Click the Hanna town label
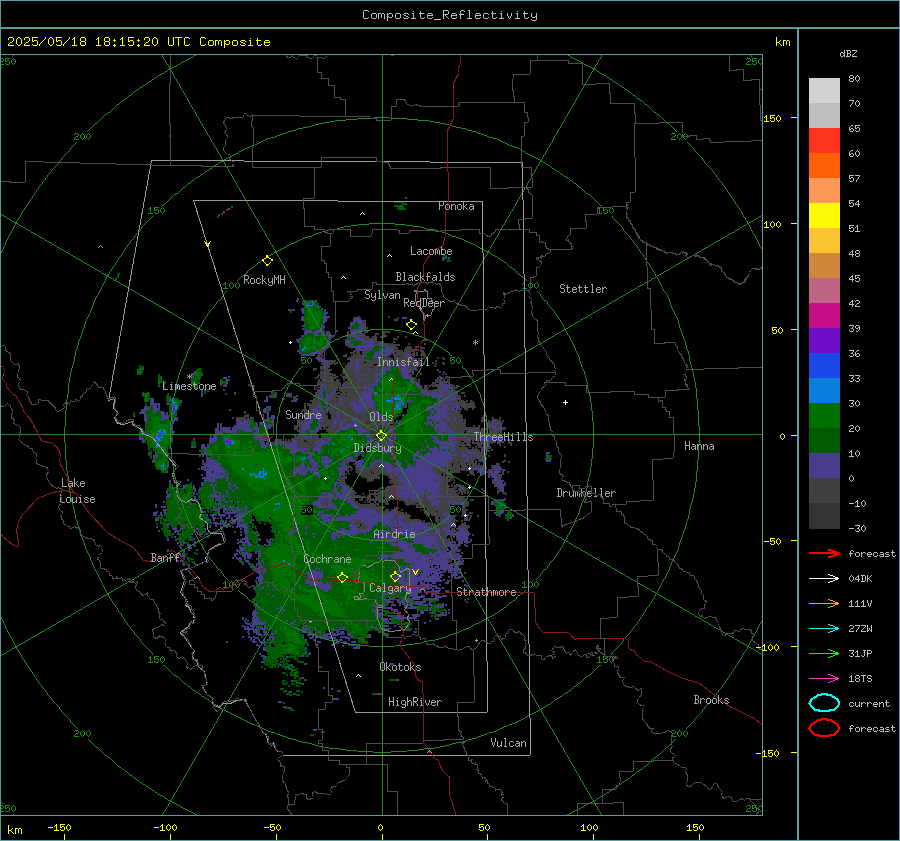 click(699, 446)
